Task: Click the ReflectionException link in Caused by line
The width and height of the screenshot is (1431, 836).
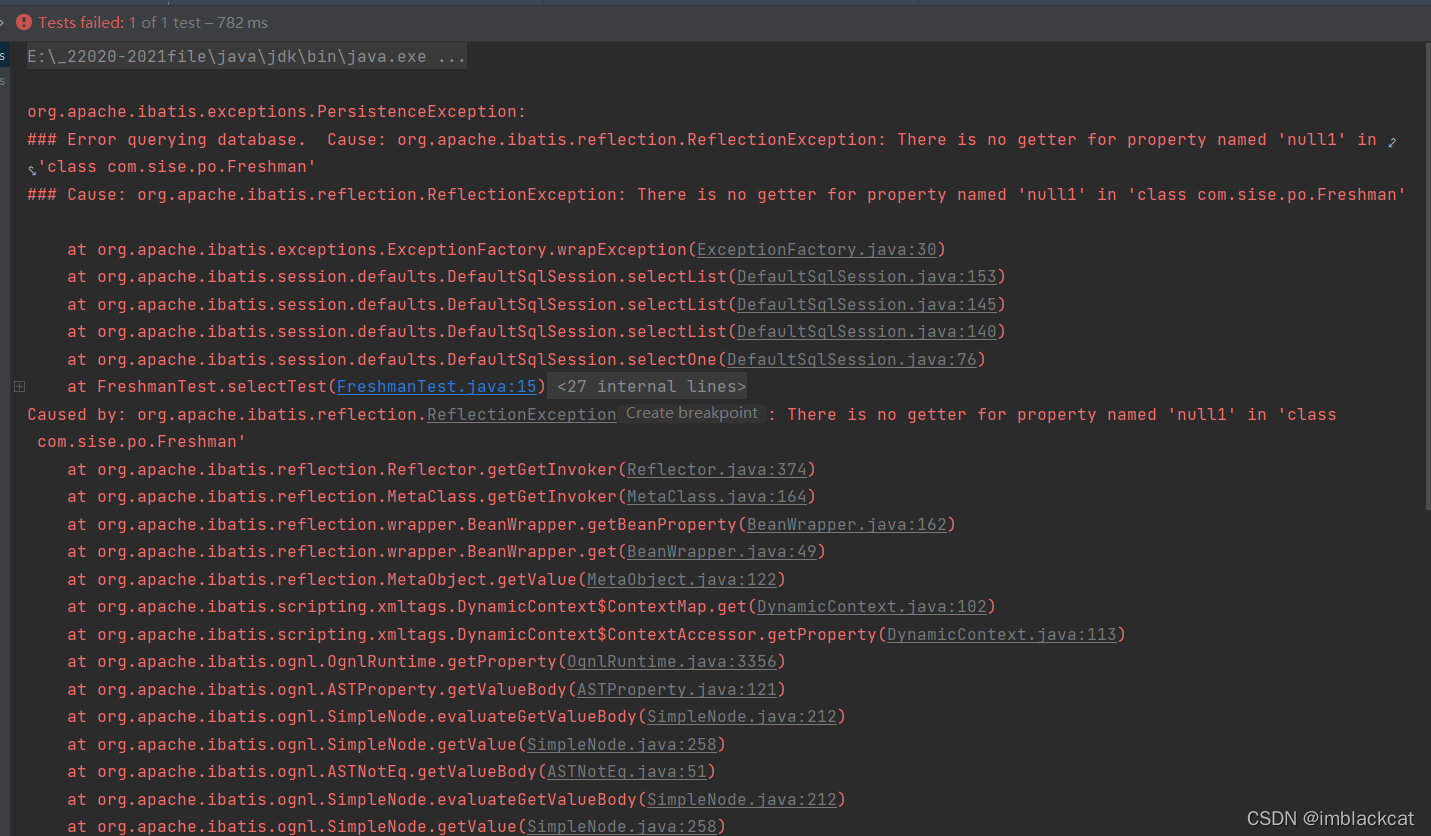Action: click(x=522, y=414)
